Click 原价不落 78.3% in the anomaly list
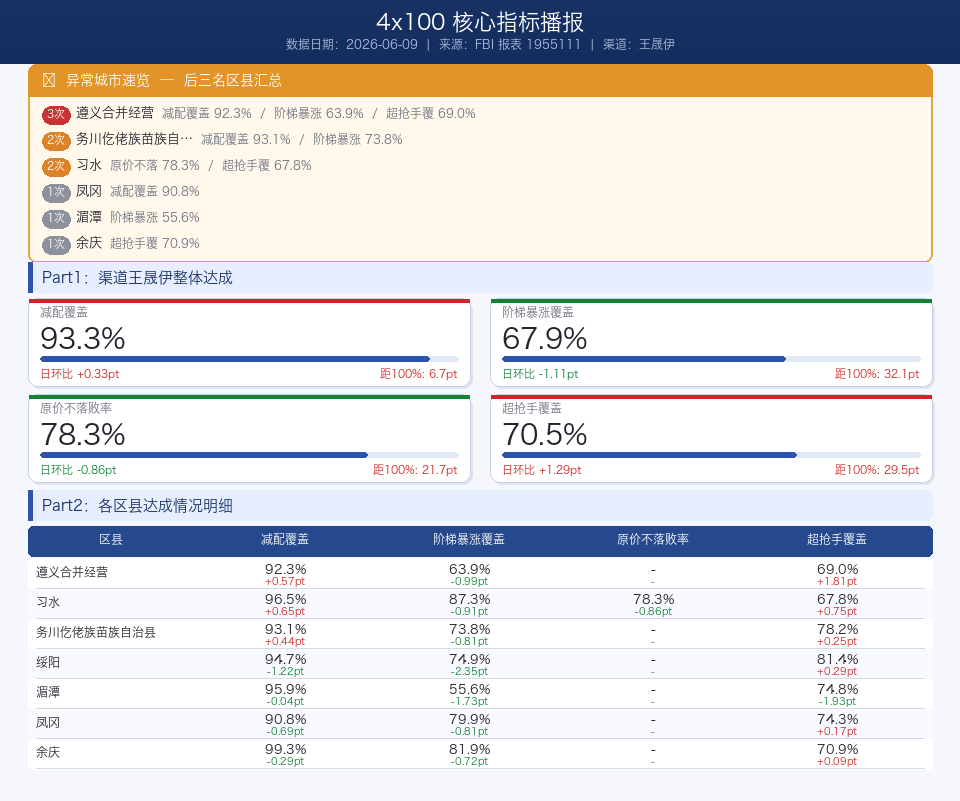The height and width of the screenshot is (801, 960). point(155,166)
